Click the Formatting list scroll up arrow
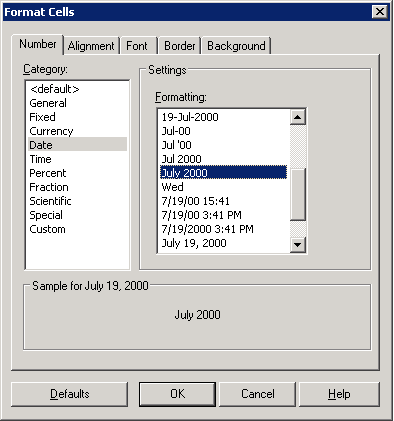394x421 pixels. [x=297, y=117]
